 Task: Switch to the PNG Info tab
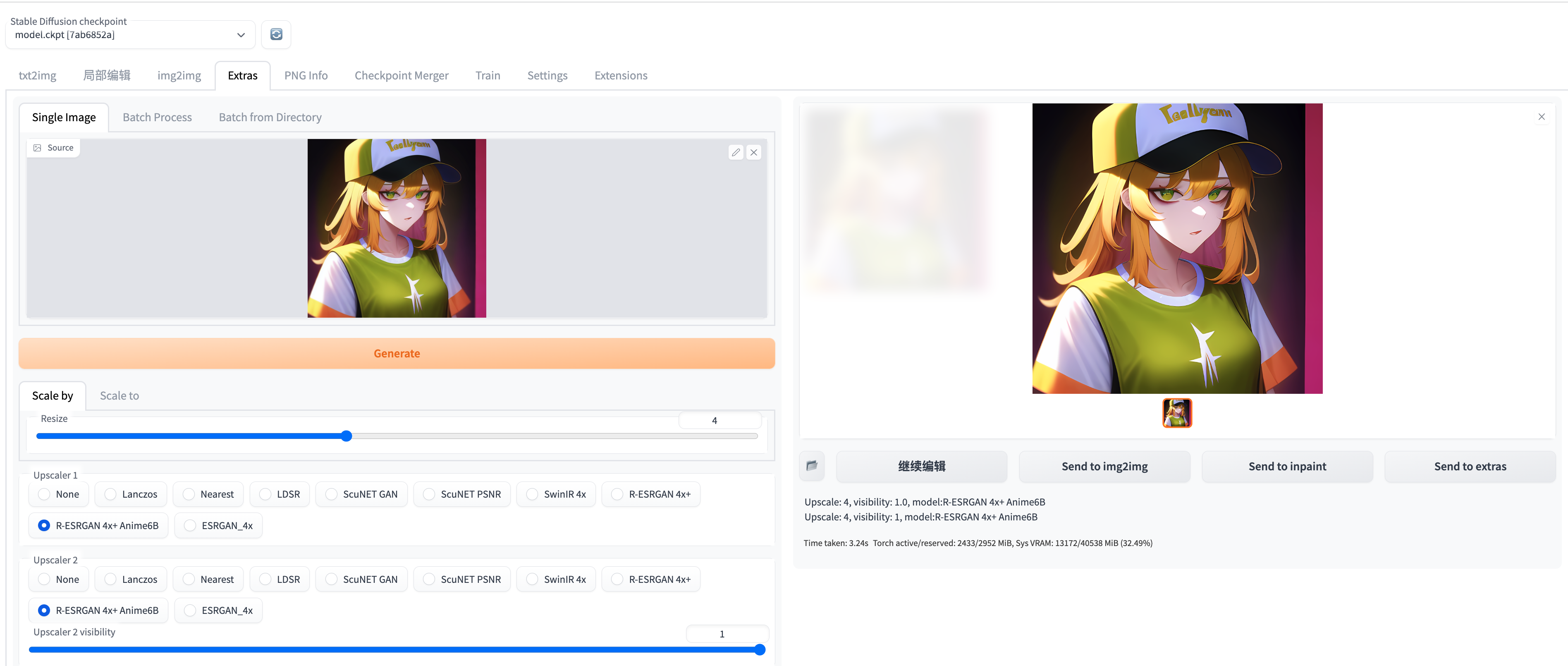[x=306, y=75]
